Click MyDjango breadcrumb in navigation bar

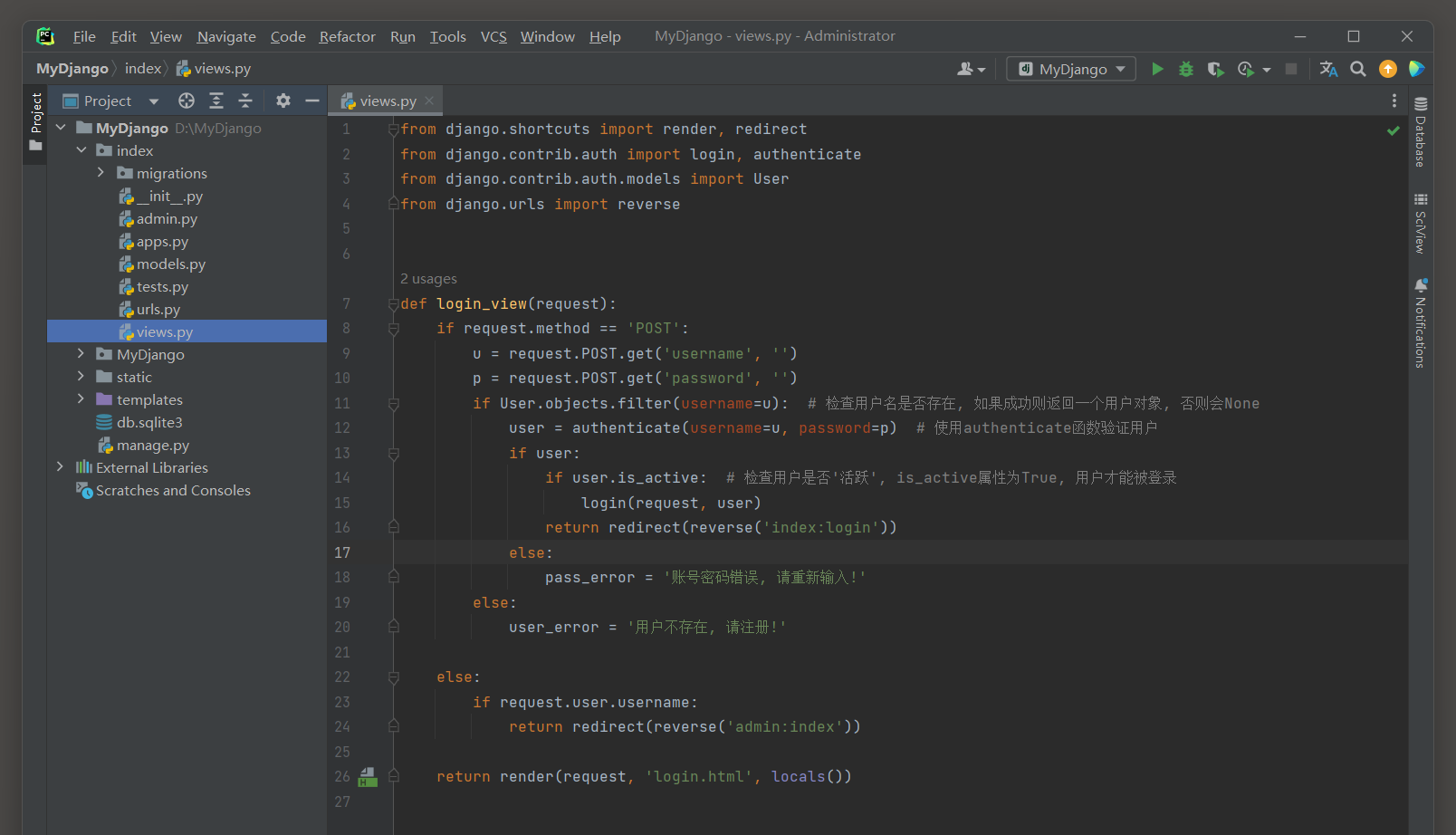(x=72, y=69)
